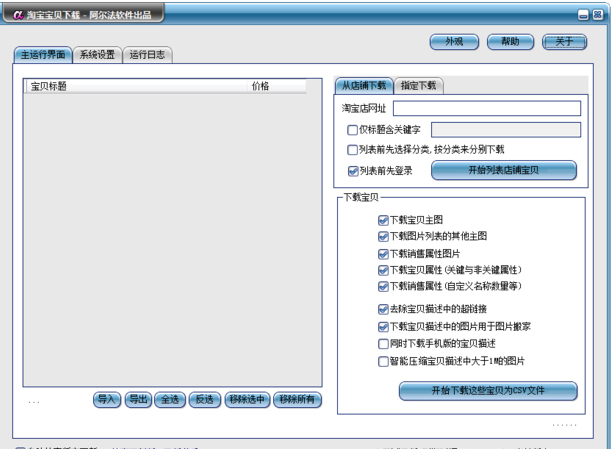Click 开始下载这些宝贝为CSV文件 button
Image resolution: width=612 pixels, height=449 pixels.
tap(488, 391)
